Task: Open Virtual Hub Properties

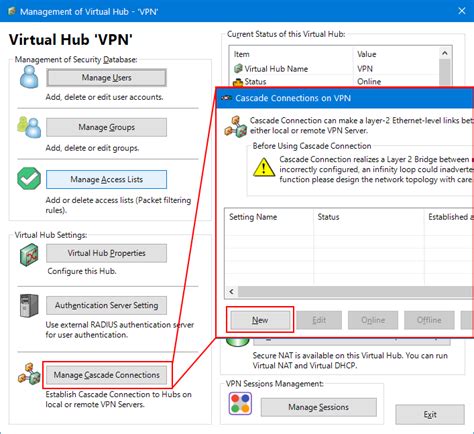Action: [106, 253]
